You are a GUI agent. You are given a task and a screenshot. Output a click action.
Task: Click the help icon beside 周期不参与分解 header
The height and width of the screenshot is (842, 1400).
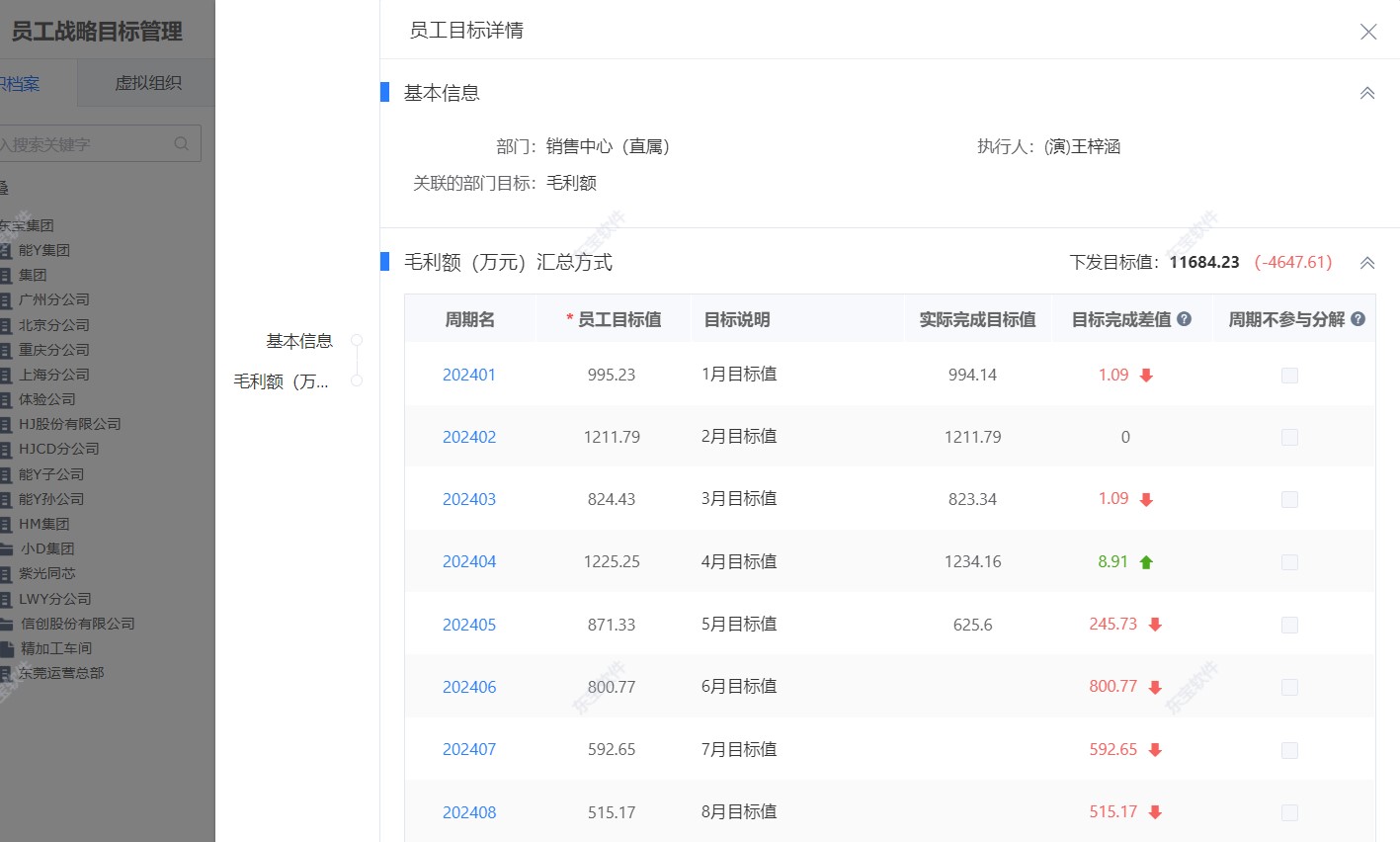1358,318
